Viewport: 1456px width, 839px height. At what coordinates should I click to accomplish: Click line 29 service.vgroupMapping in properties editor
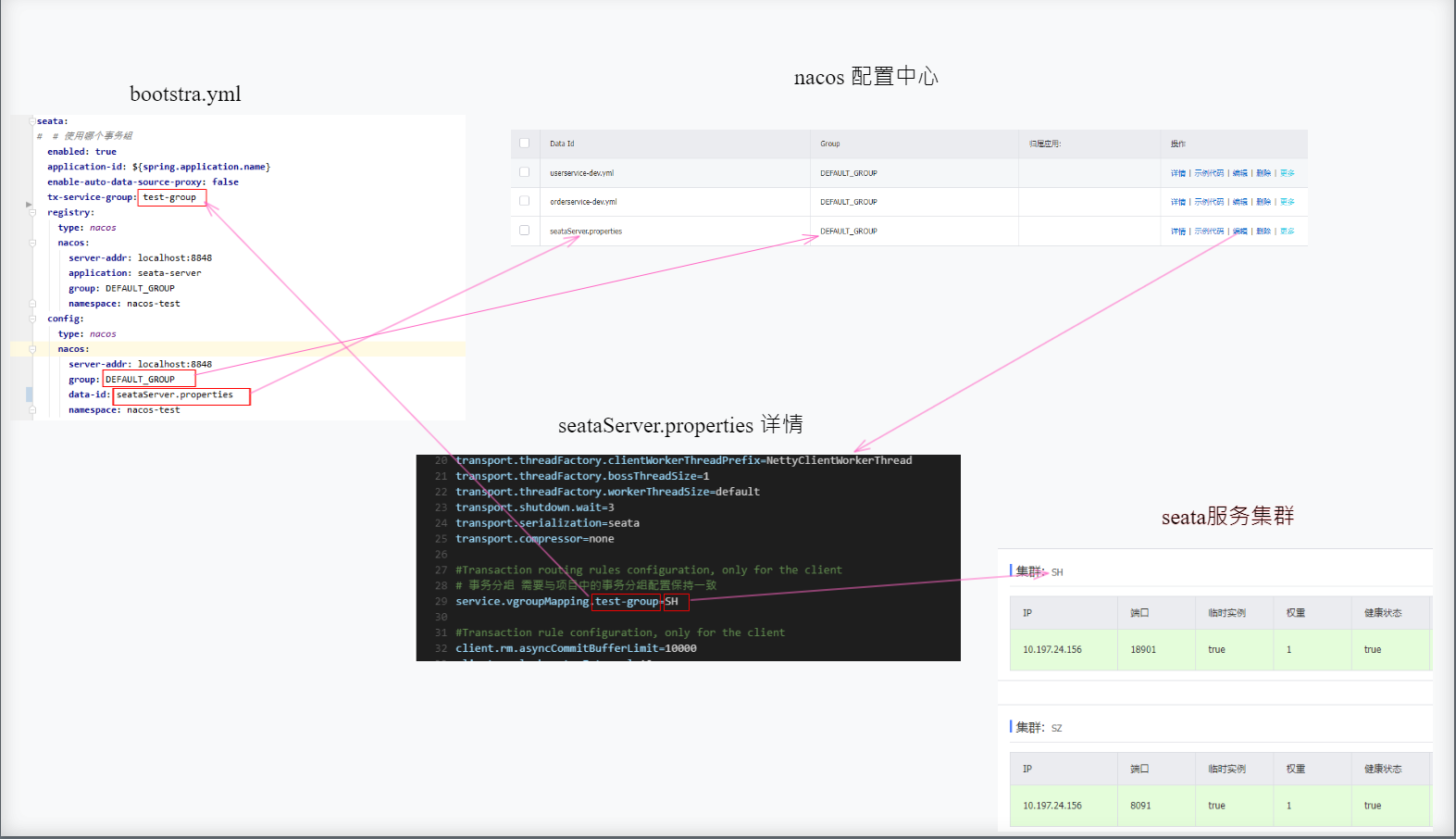click(522, 602)
